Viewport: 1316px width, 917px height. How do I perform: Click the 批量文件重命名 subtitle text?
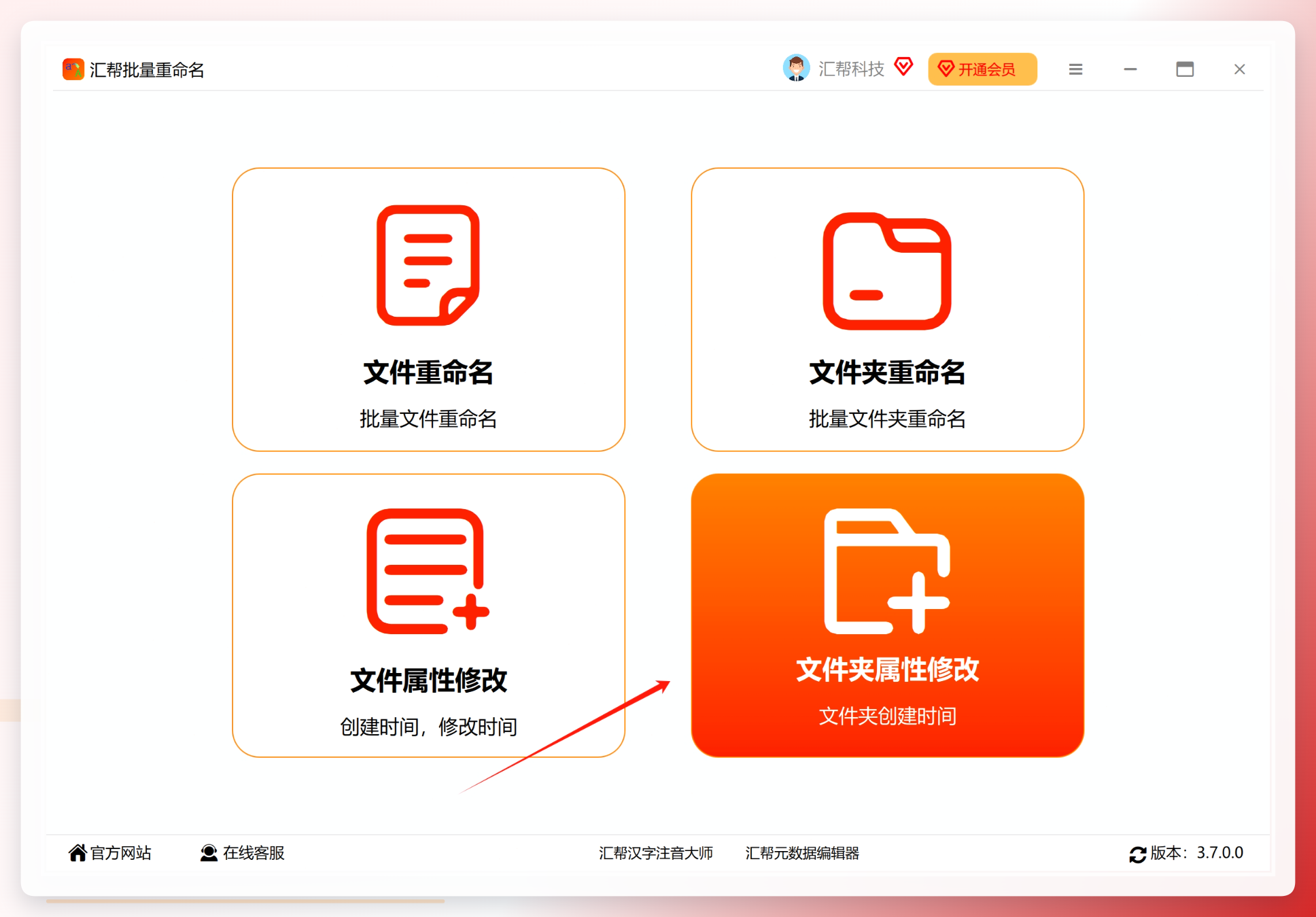428,419
